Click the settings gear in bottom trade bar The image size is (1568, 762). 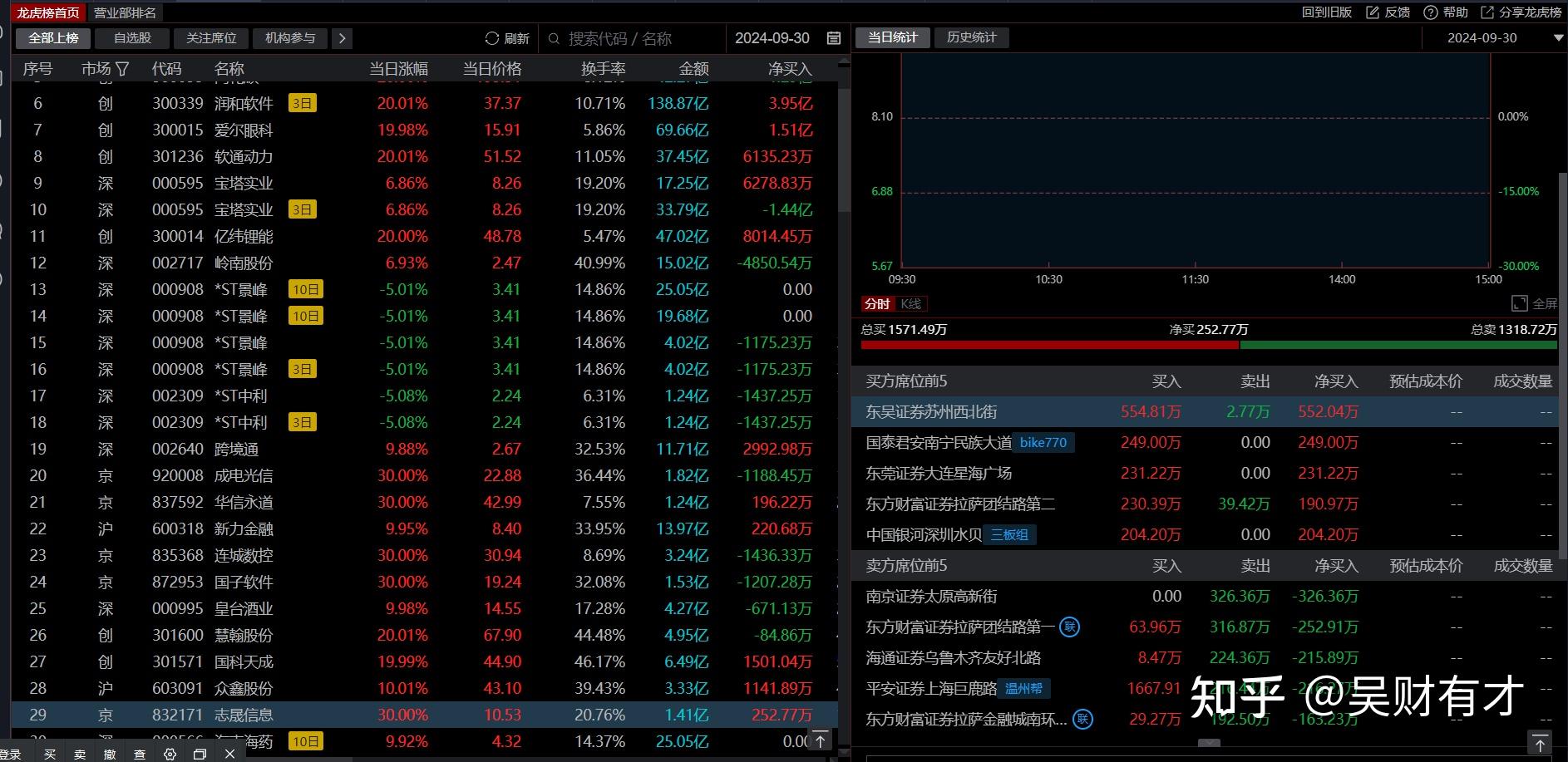[170, 754]
